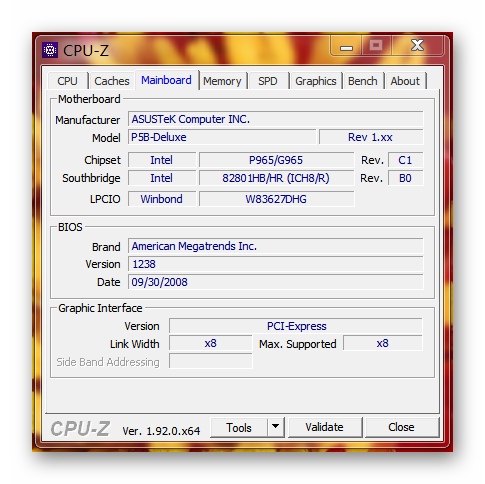This screenshot has width=485, height=484.
Task: Click the Close button at bottom
Action: point(401,427)
